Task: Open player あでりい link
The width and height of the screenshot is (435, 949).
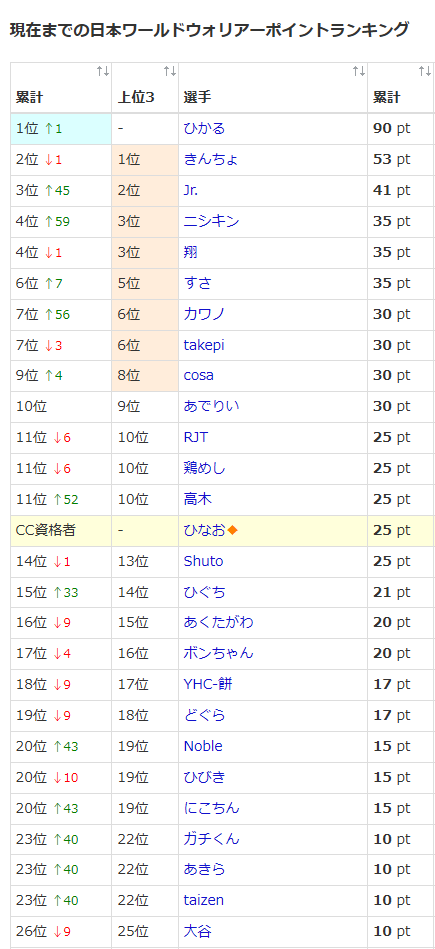Action: pos(211,406)
